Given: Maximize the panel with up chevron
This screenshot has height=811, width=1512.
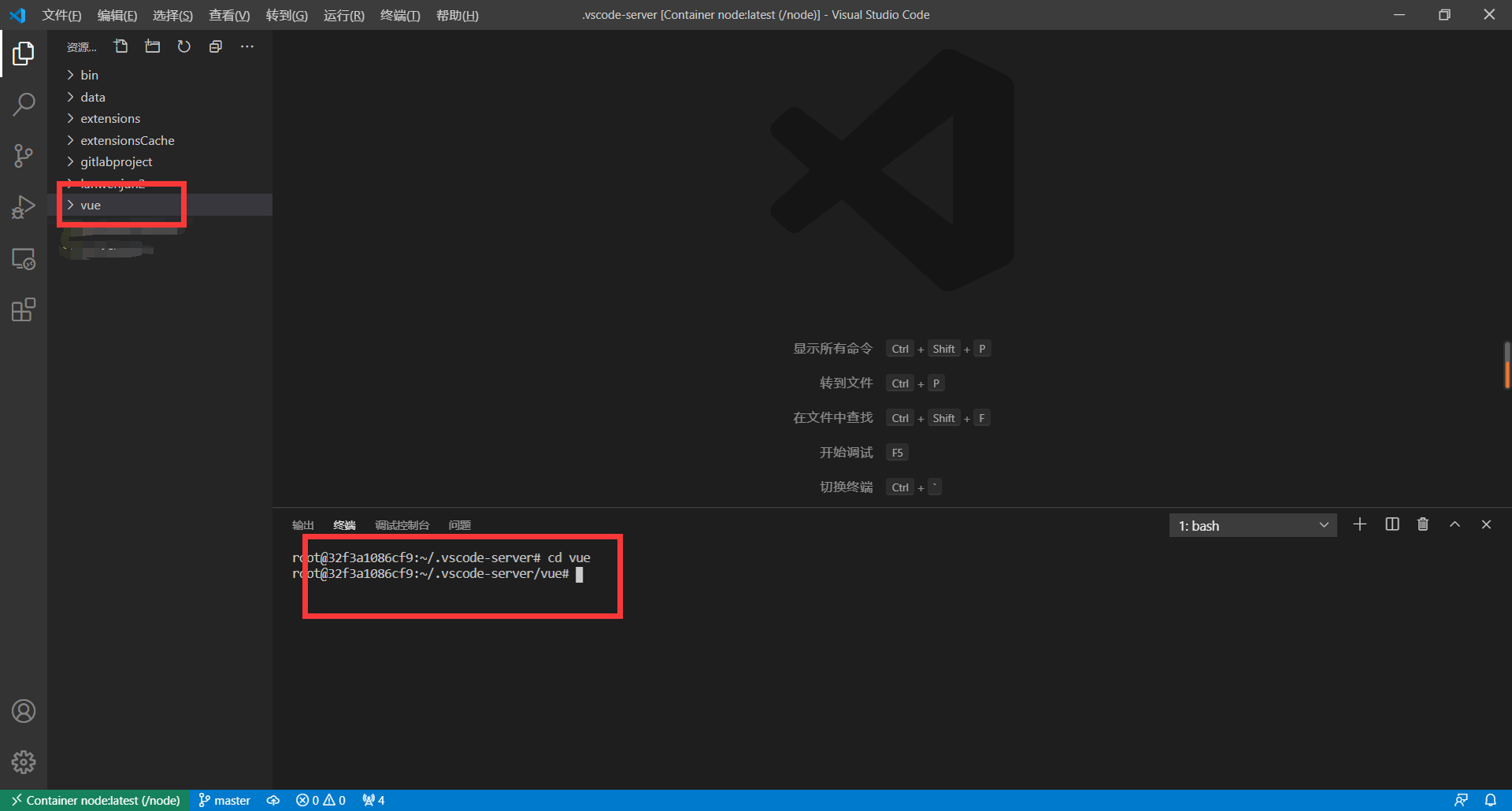Looking at the screenshot, I should (x=1455, y=524).
